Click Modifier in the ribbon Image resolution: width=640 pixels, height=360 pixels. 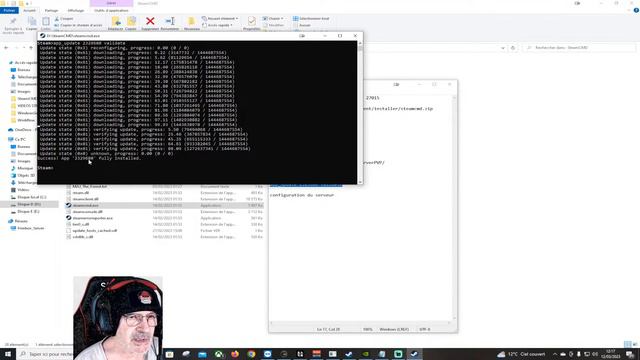pos(273,25)
